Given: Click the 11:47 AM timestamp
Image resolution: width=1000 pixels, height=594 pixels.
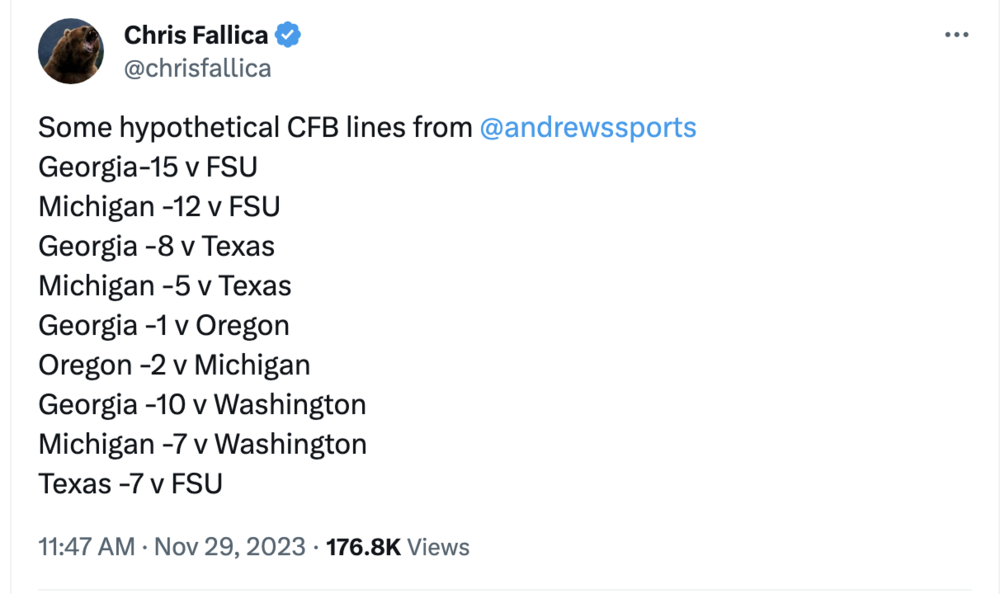Looking at the screenshot, I should tap(86, 547).
